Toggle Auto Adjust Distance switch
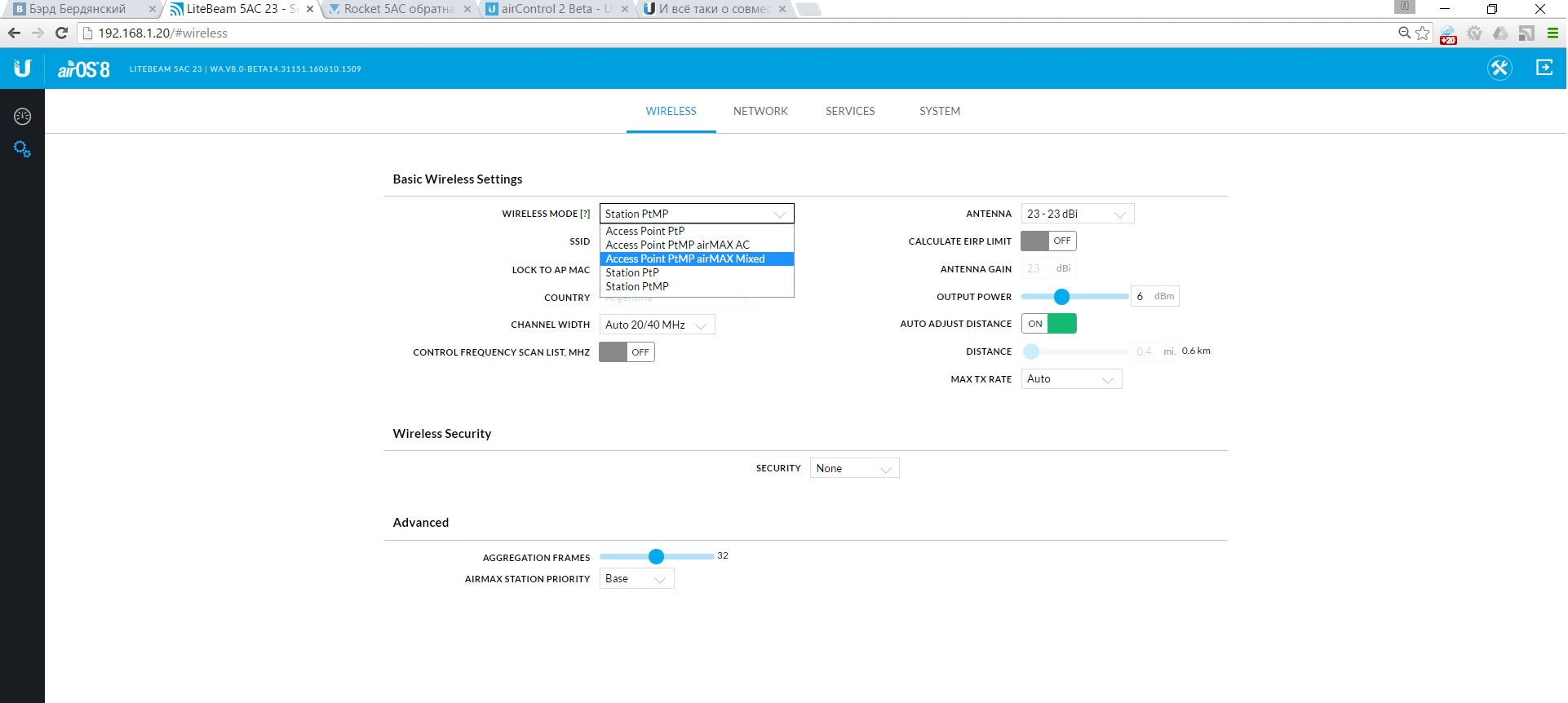This screenshot has width=1568, height=703. (x=1048, y=324)
